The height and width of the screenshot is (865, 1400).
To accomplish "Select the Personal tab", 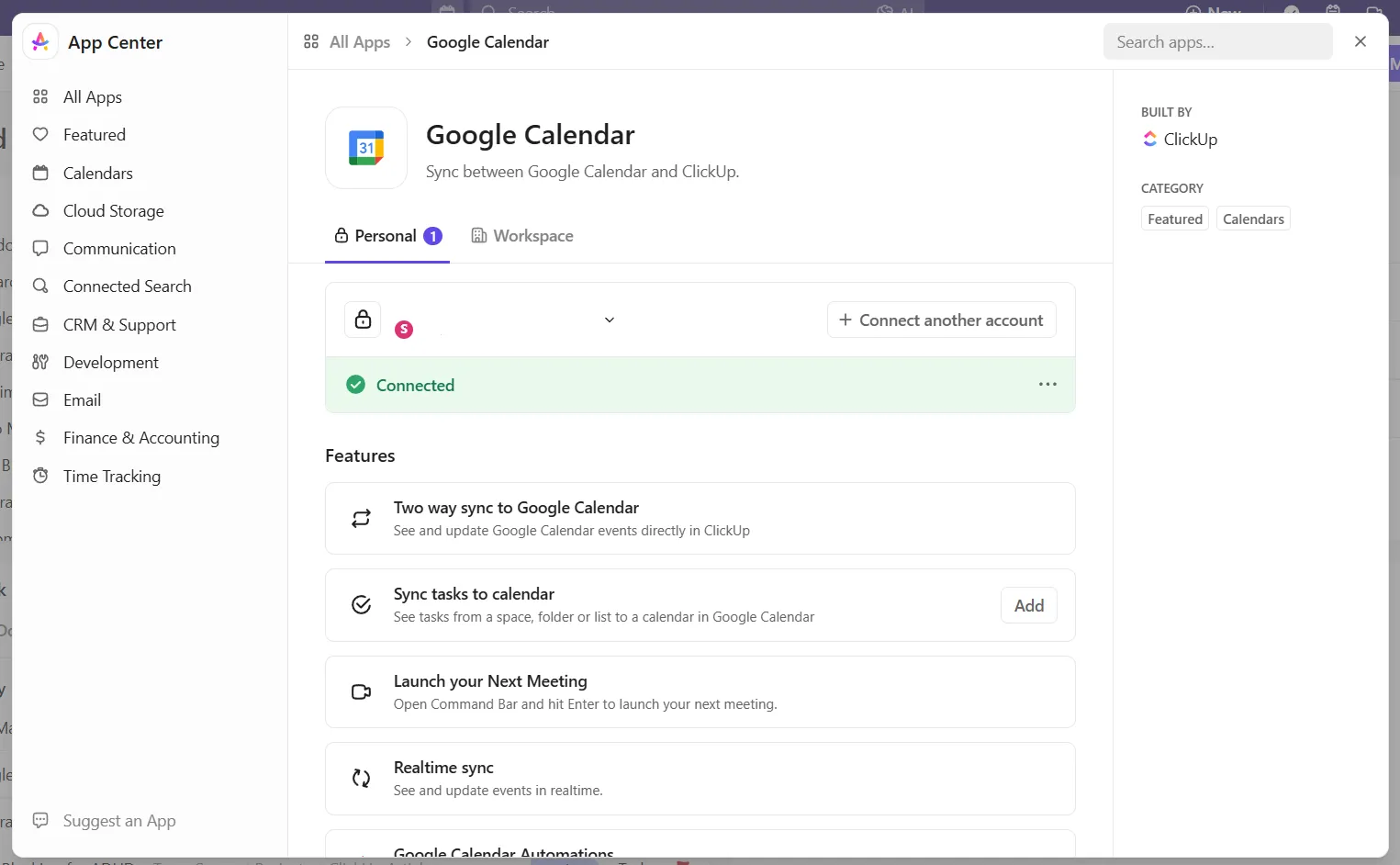I will (387, 236).
